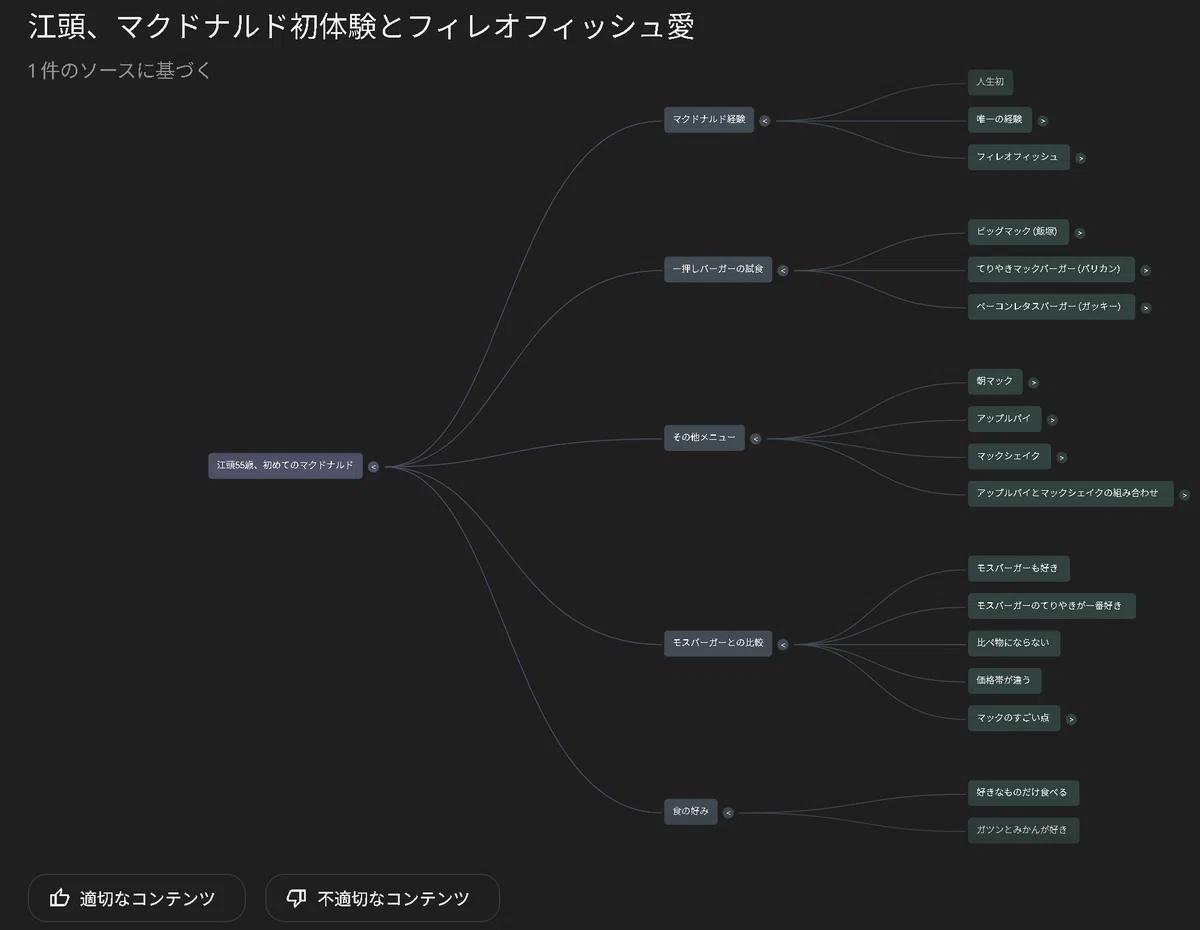Expand the 朝マック node arrow

click(x=1034, y=382)
